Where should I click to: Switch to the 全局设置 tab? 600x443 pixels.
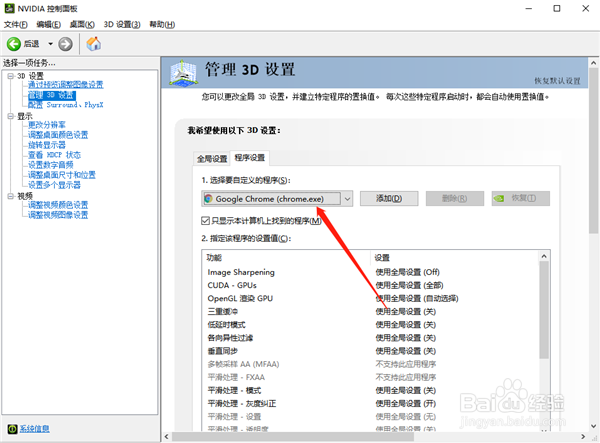point(212,159)
